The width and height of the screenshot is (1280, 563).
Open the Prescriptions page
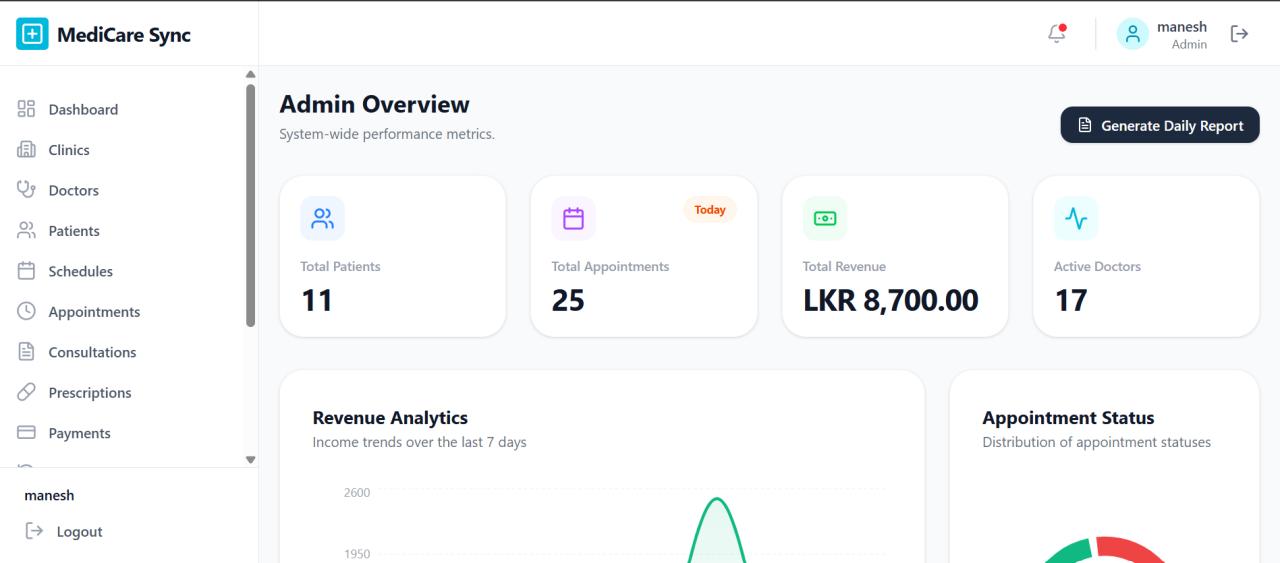90,393
